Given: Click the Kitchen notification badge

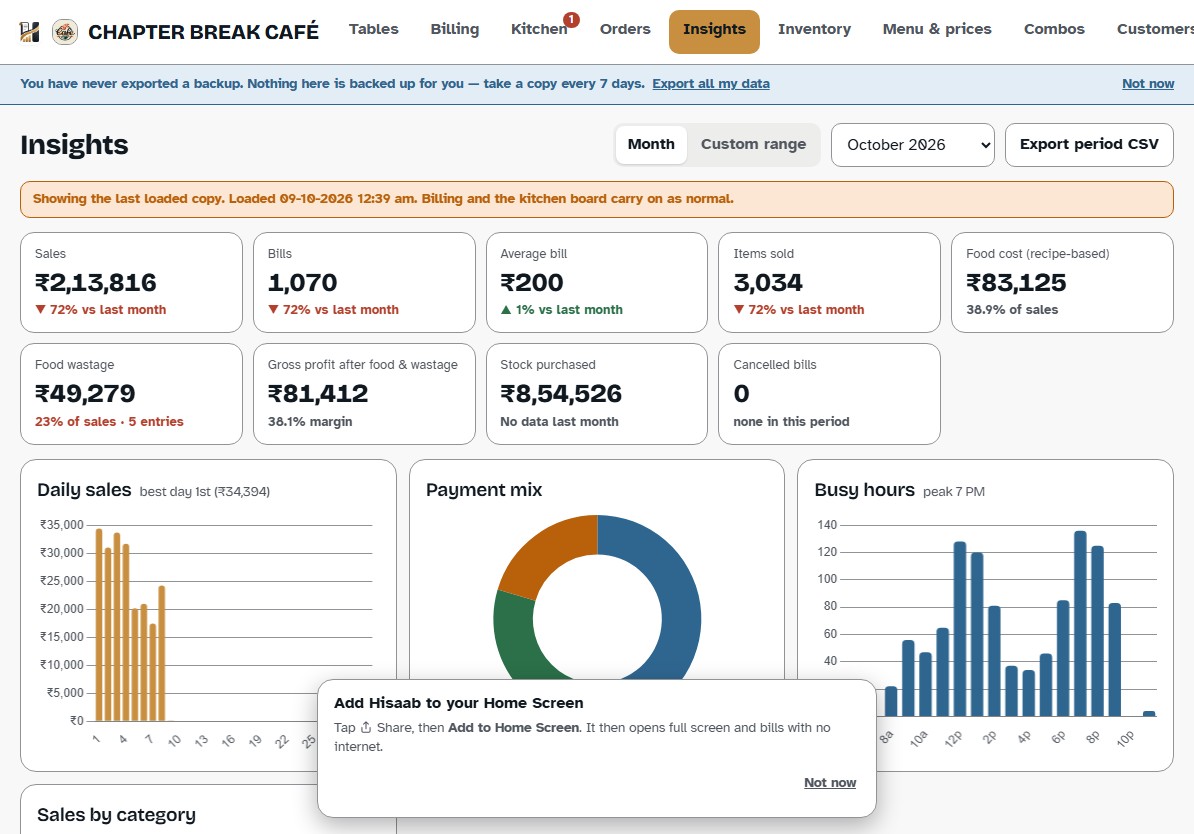Looking at the screenshot, I should tap(571, 20).
